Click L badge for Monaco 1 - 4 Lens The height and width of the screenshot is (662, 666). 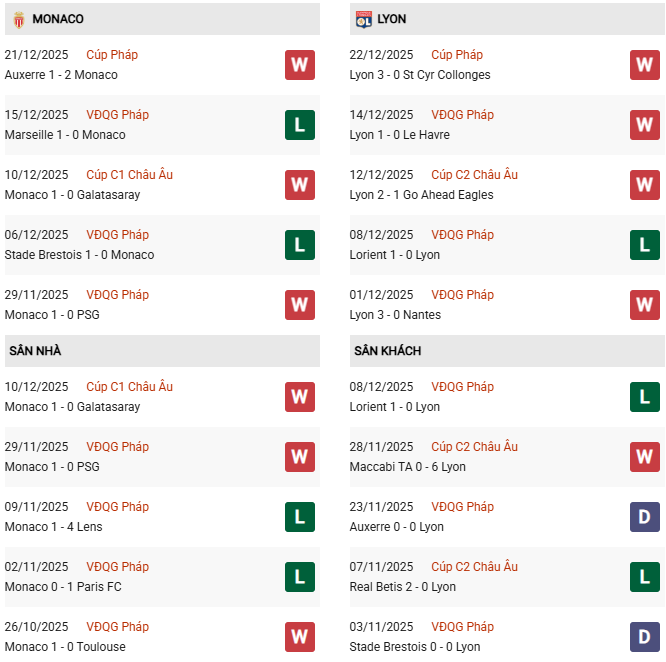click(299, 517)
